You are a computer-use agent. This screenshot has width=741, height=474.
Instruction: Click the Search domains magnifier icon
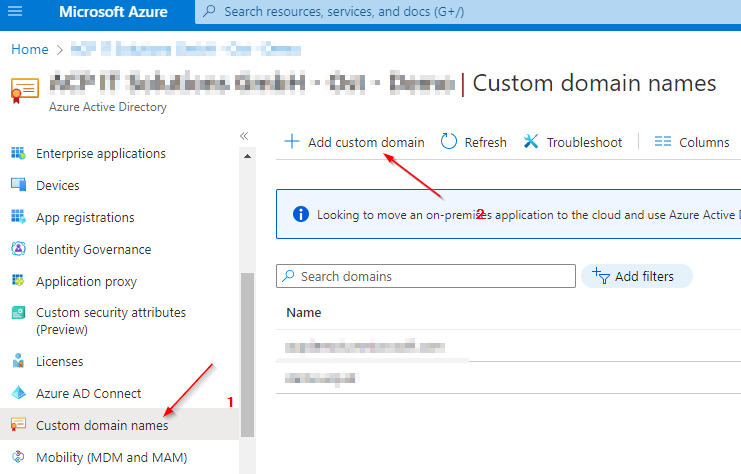click(288, 276)
